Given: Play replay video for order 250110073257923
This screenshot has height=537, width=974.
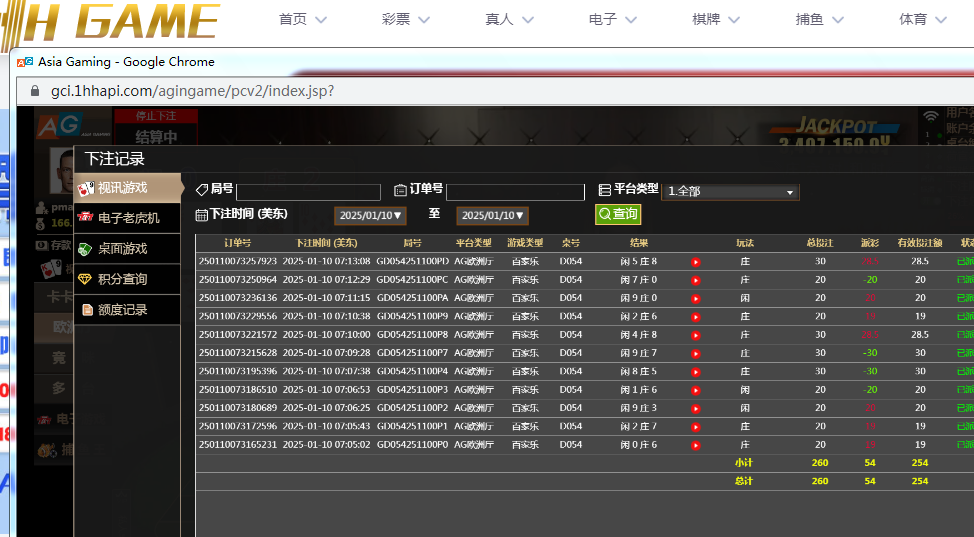Looking at the screenshot, I should tap(696, 262).
